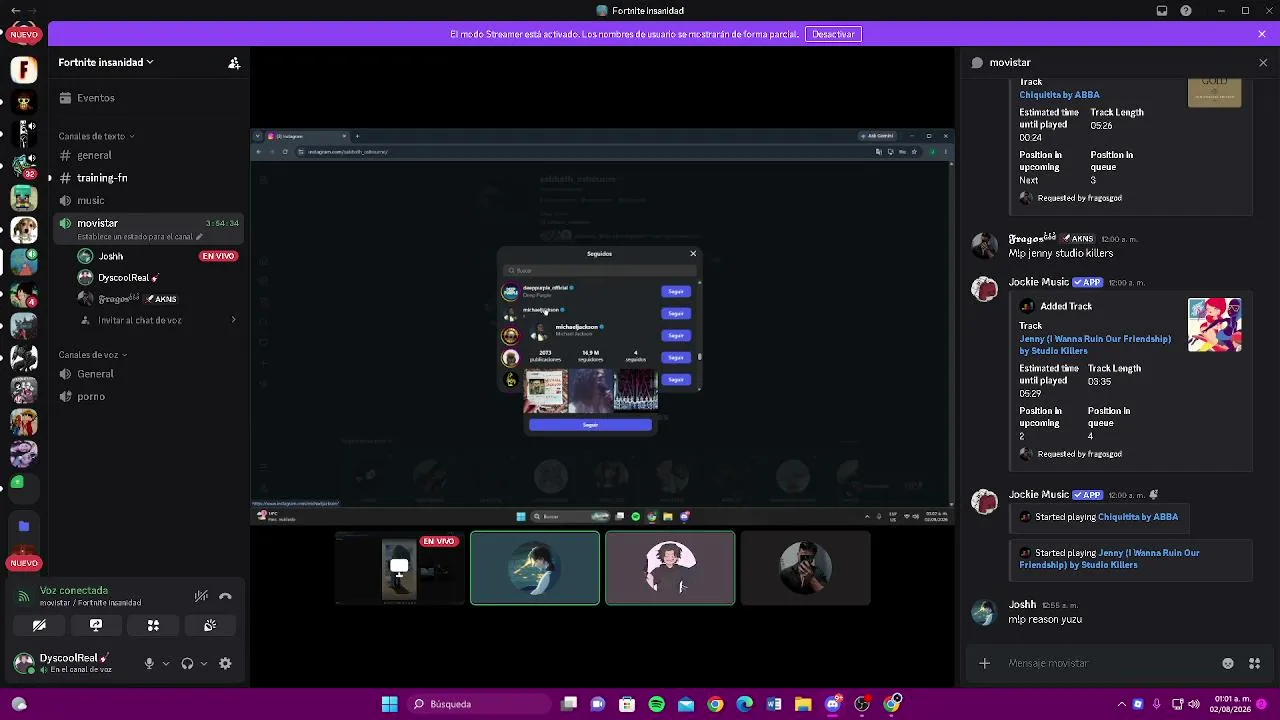Open the apps launcher in message box
Screen dimensions: 1280x720
pyautogui.click(x=1254, y=663)
